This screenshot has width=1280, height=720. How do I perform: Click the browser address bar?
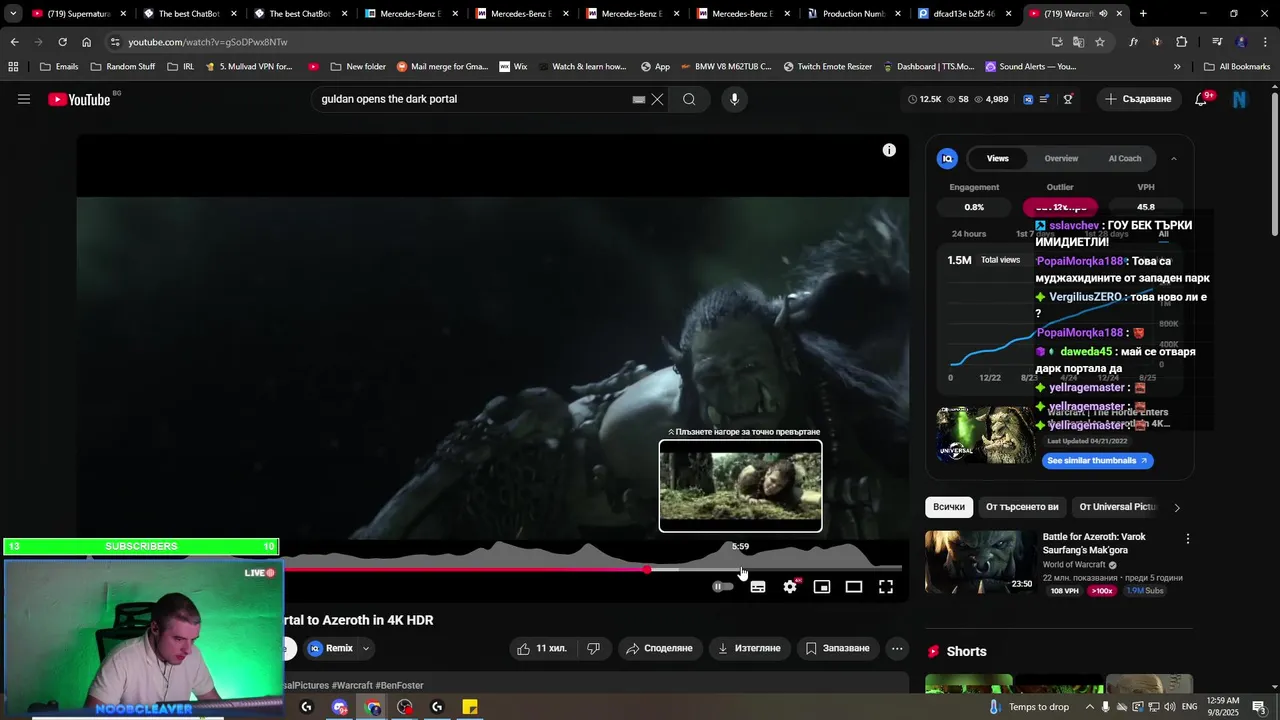580,42
